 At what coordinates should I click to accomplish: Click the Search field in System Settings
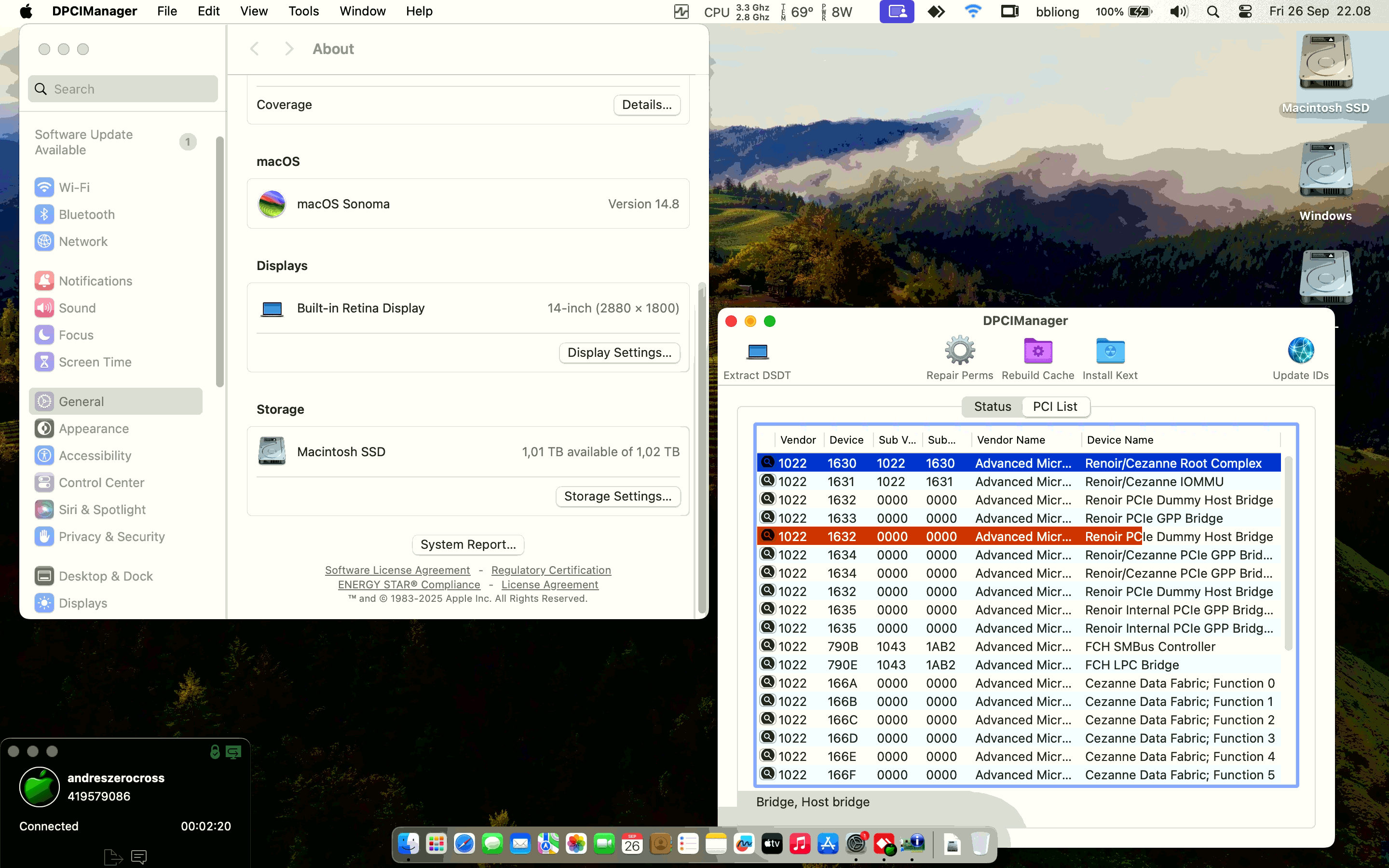(123, 89)
